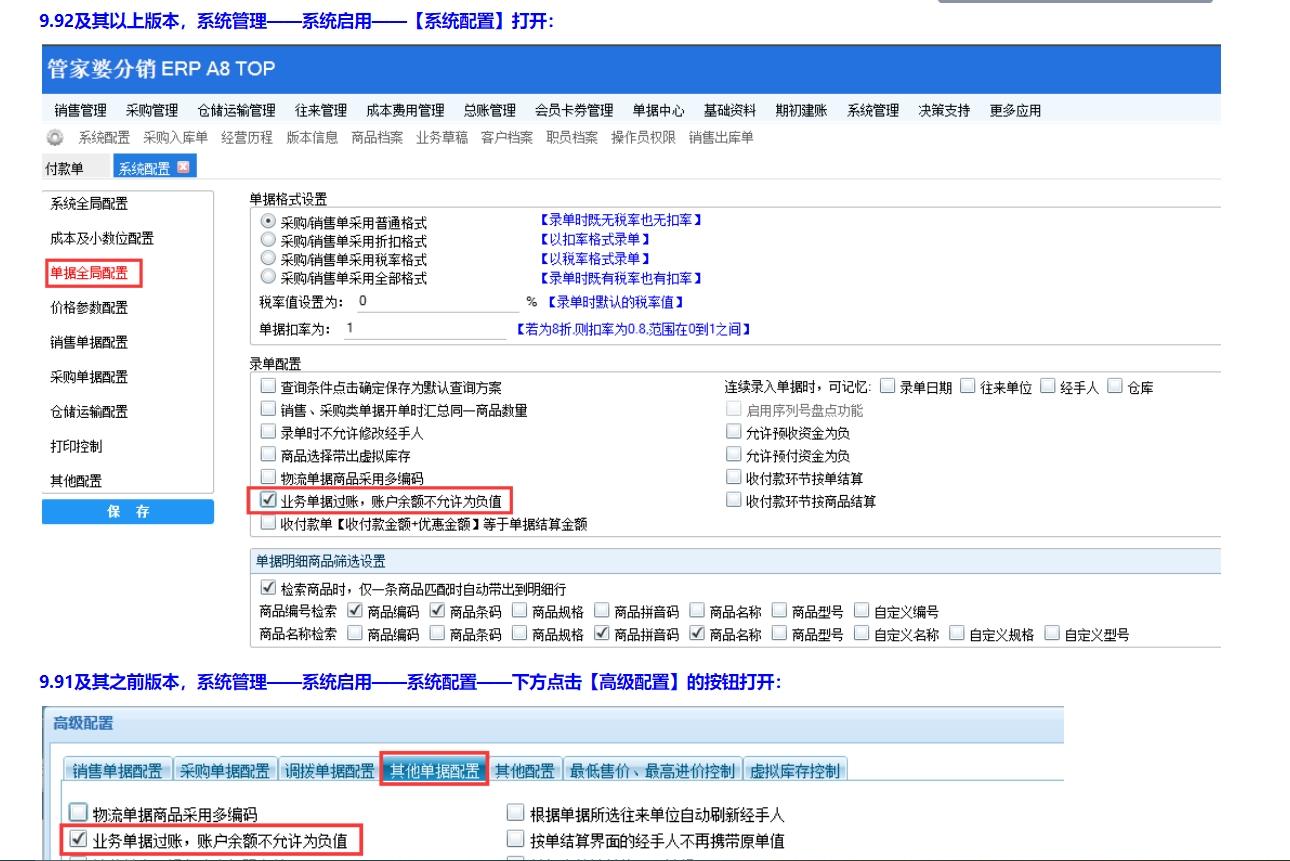Open the 仓储运输管理 menu
This screenshot has height=861, width=1290.
click(x=236, y=111)
